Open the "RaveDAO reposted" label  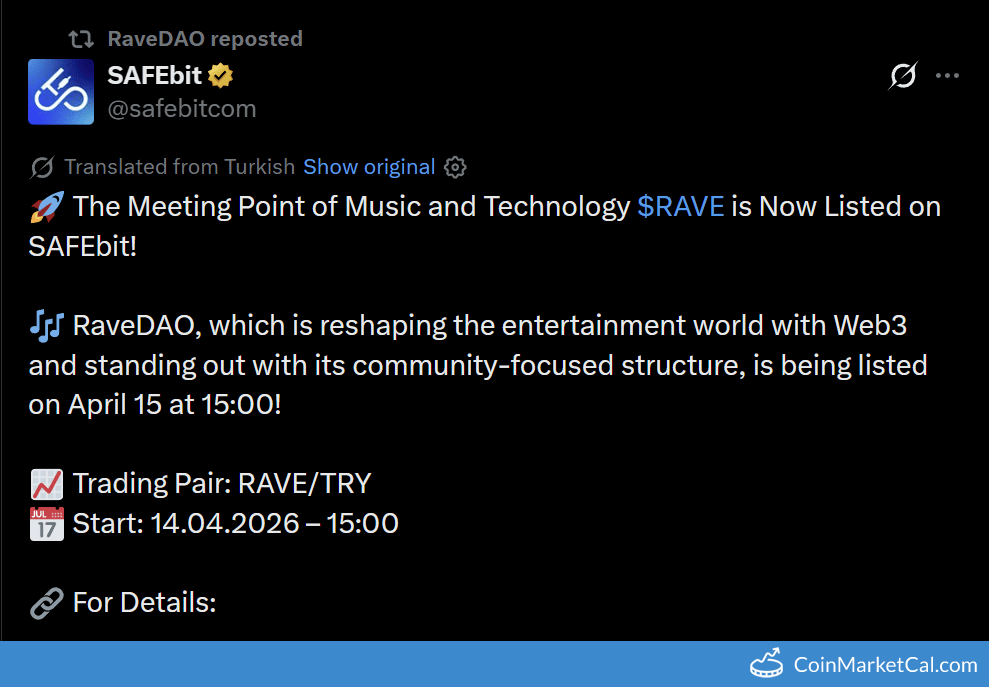(204, 39)
